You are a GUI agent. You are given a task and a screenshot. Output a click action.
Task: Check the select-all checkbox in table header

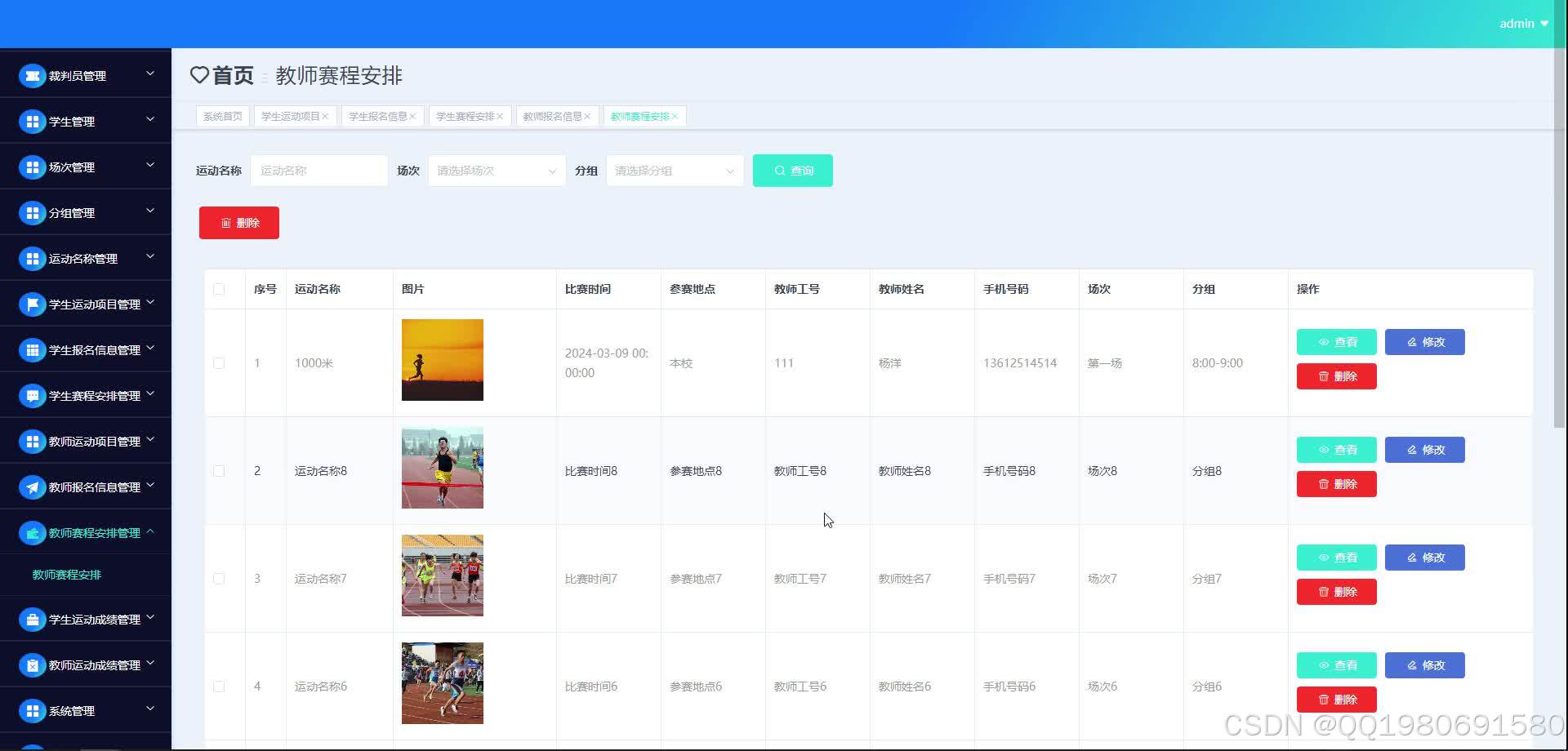(218, 289)
